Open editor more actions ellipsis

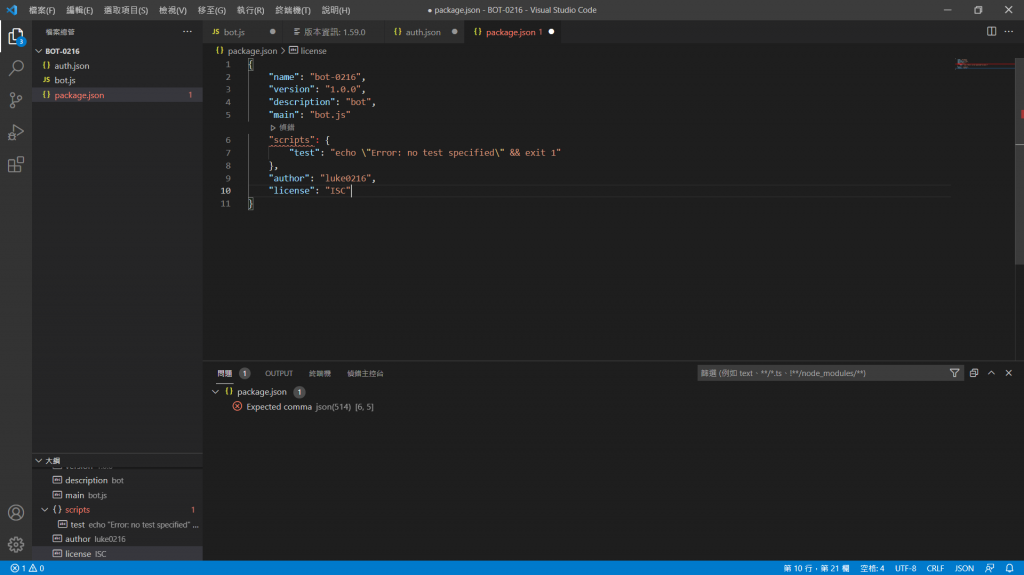tap(1009, 31)
